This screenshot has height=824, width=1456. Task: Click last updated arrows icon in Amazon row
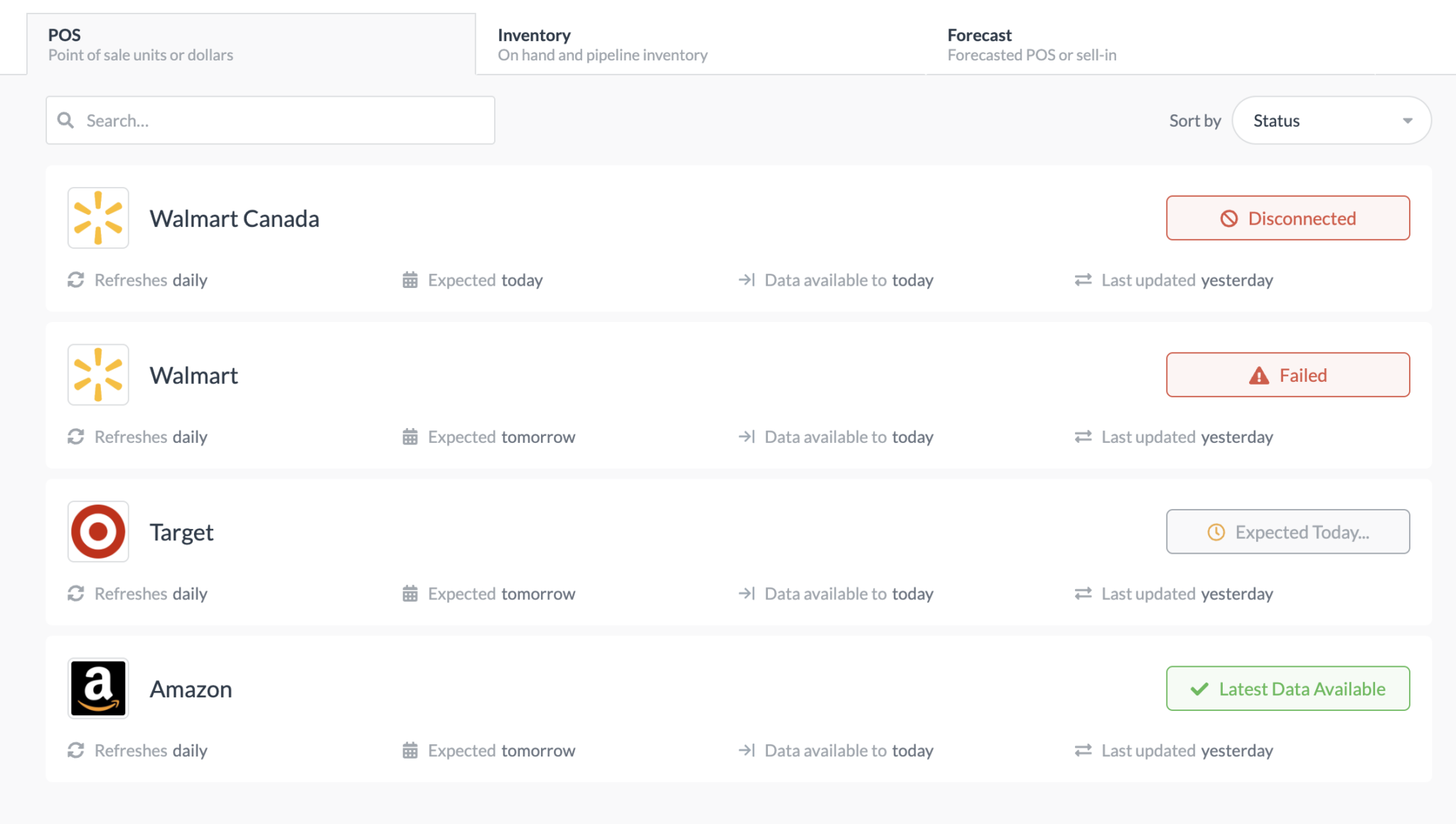[x=1083, y=751]
